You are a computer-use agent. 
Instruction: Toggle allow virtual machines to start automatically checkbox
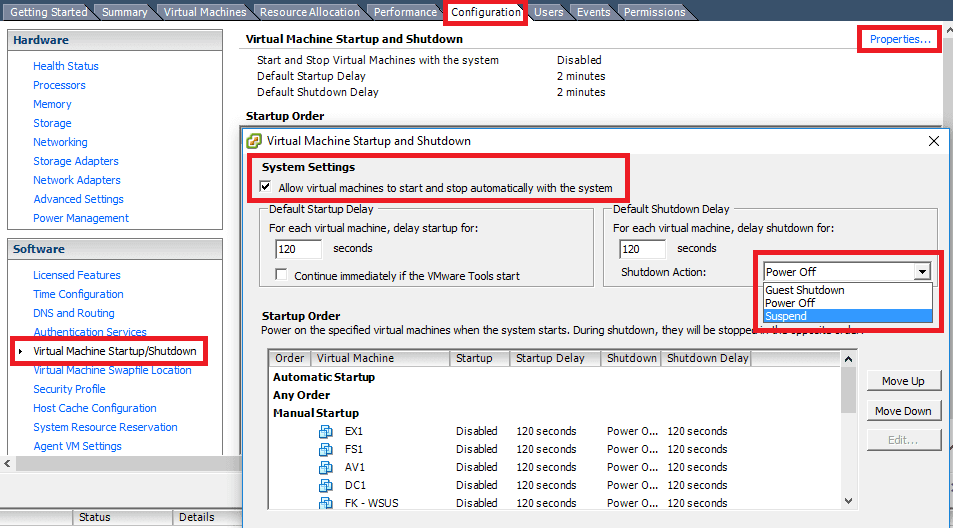tap(265, 187)
